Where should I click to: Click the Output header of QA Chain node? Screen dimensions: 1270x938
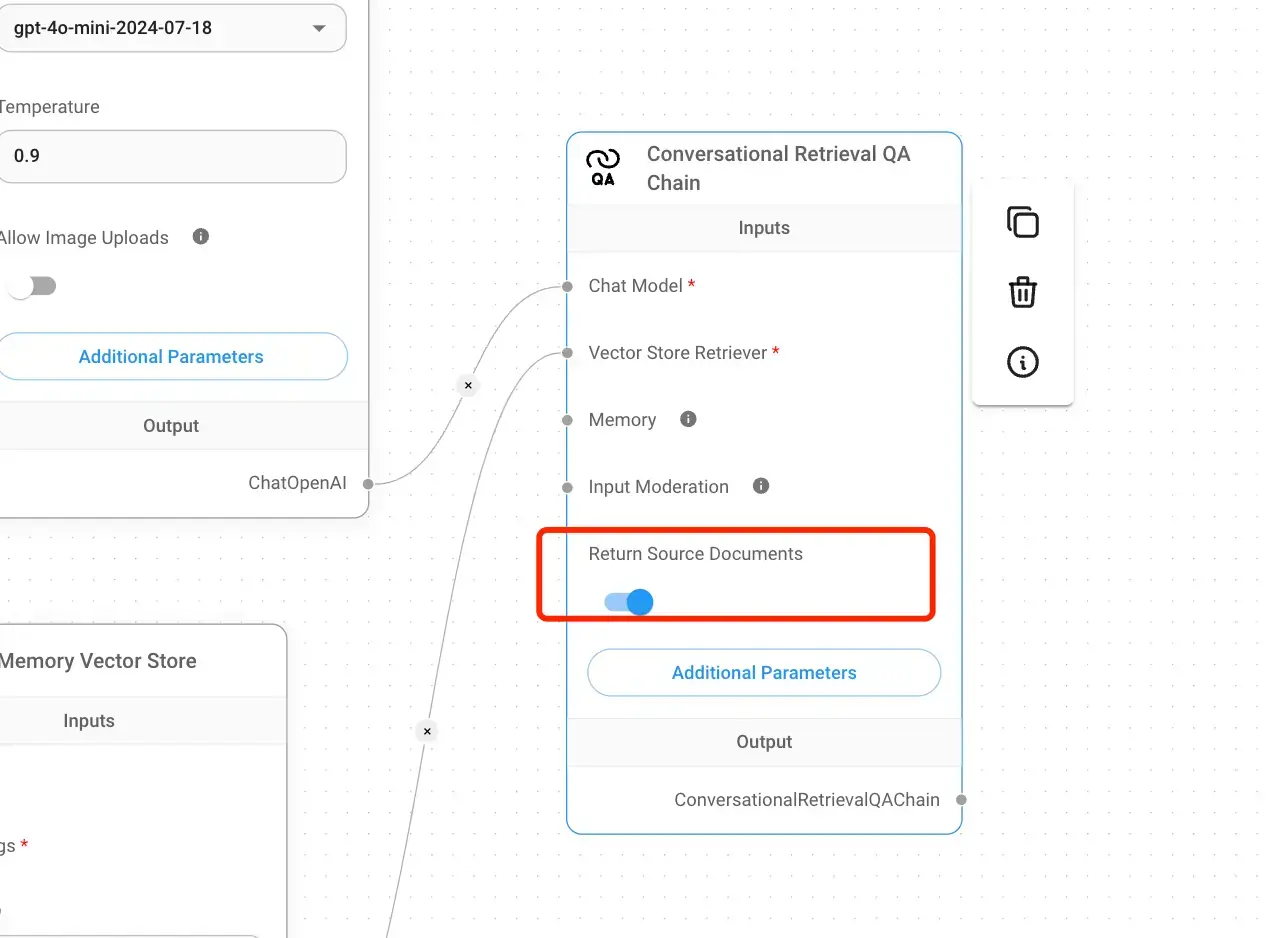[x=764, y=742]
